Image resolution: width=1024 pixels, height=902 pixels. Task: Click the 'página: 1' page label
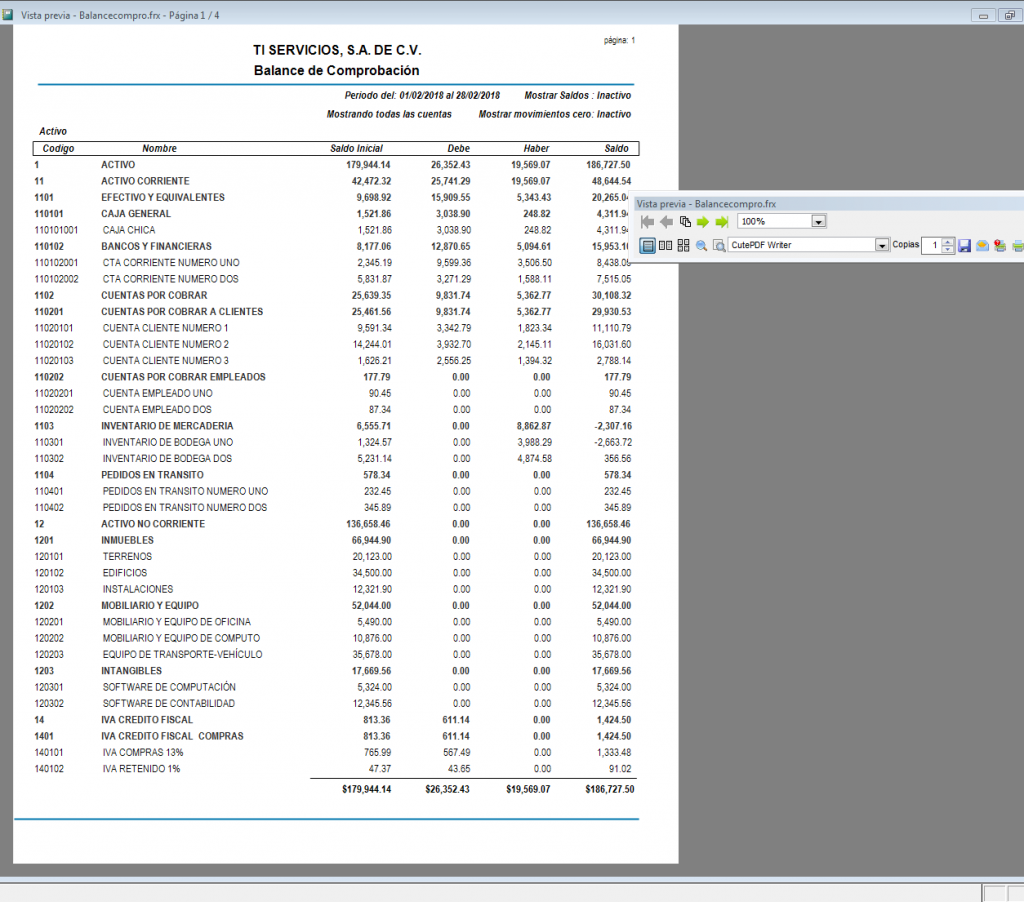pos(619,40)
